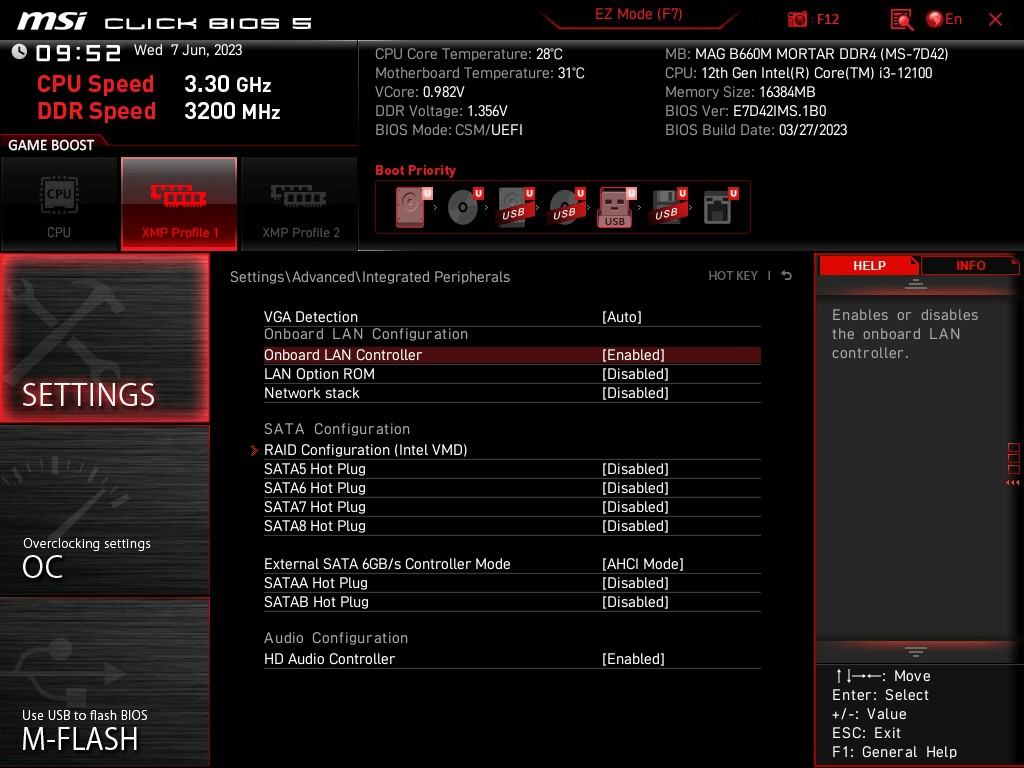This screenshot has width=1024, height=768.
Task: Toggle the Onboard LAN Controller setting
Action: tap(512, 355)
